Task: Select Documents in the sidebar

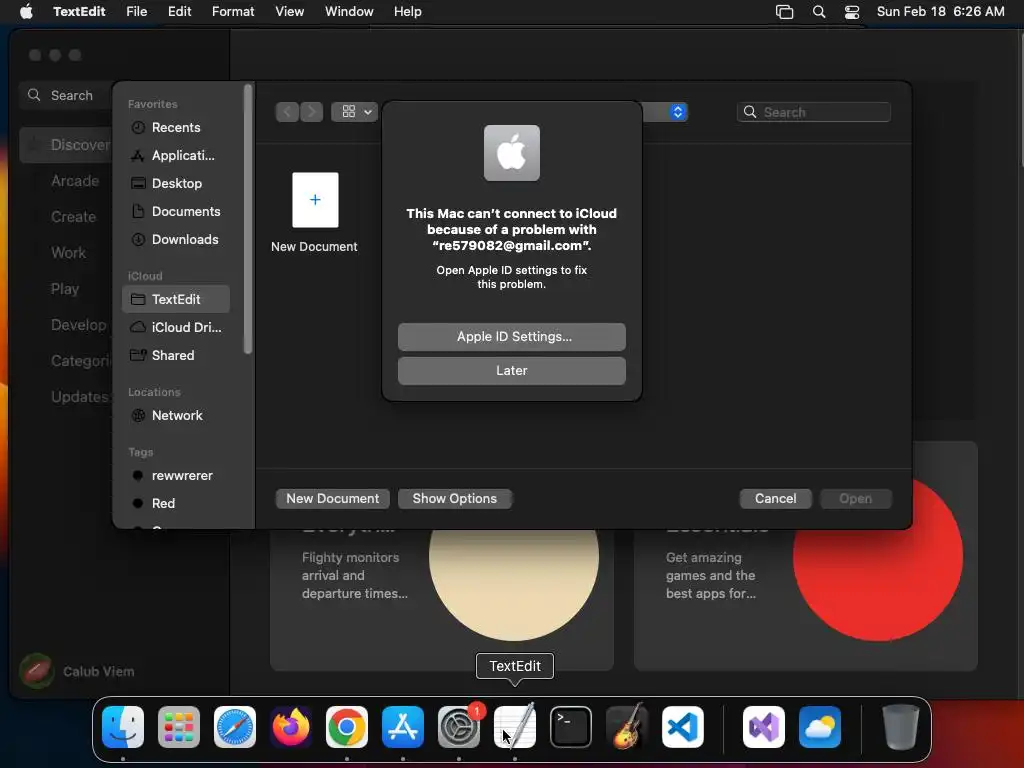Action: (x=176, y=212)
